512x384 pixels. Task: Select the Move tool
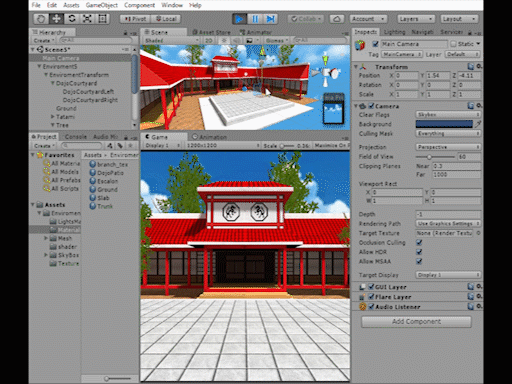(56, 19)
